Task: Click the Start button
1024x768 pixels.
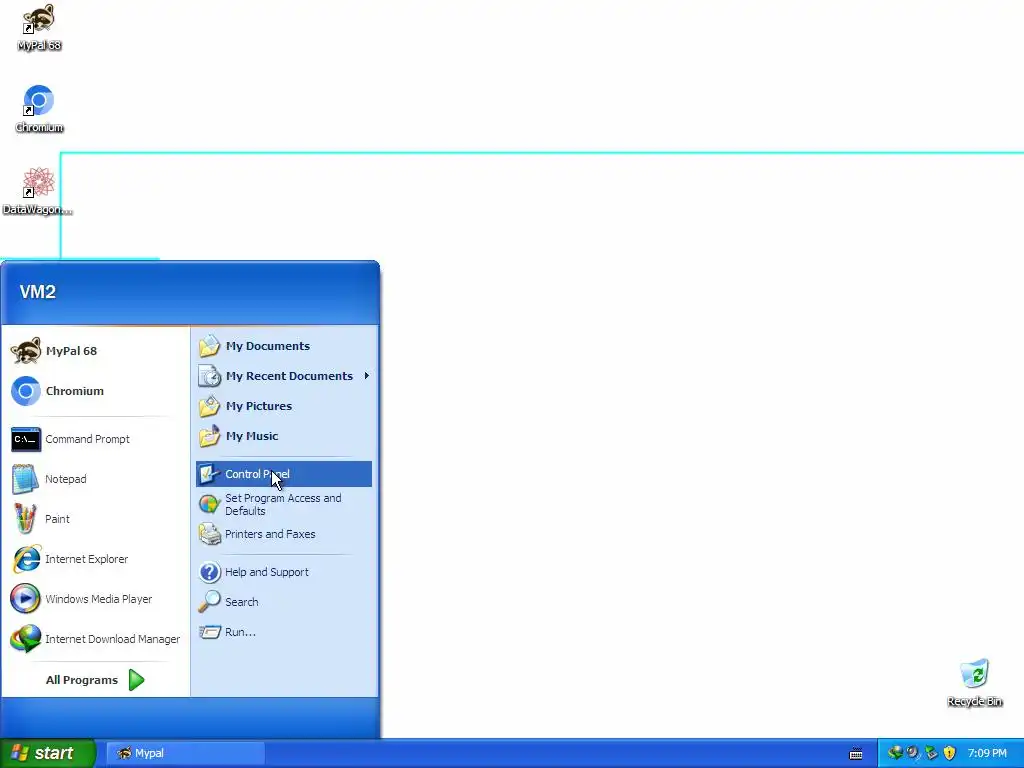Action: 48,753
